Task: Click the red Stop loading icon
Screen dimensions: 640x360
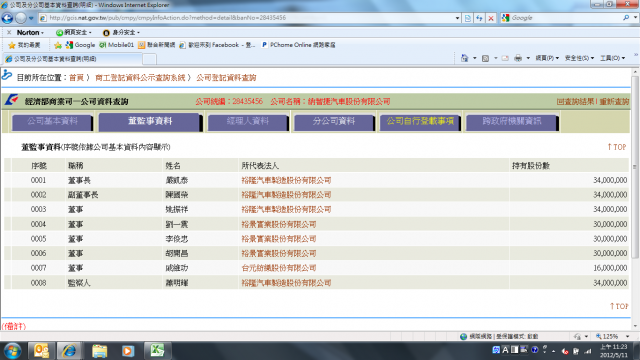Action: click(x=491, y=18)
